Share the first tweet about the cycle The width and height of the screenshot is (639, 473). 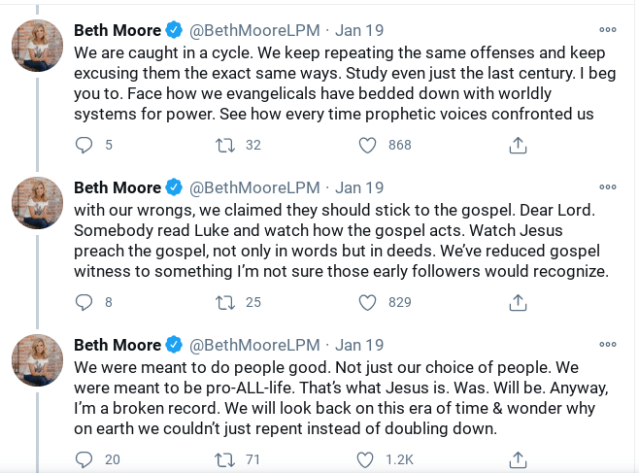(517, 145)
